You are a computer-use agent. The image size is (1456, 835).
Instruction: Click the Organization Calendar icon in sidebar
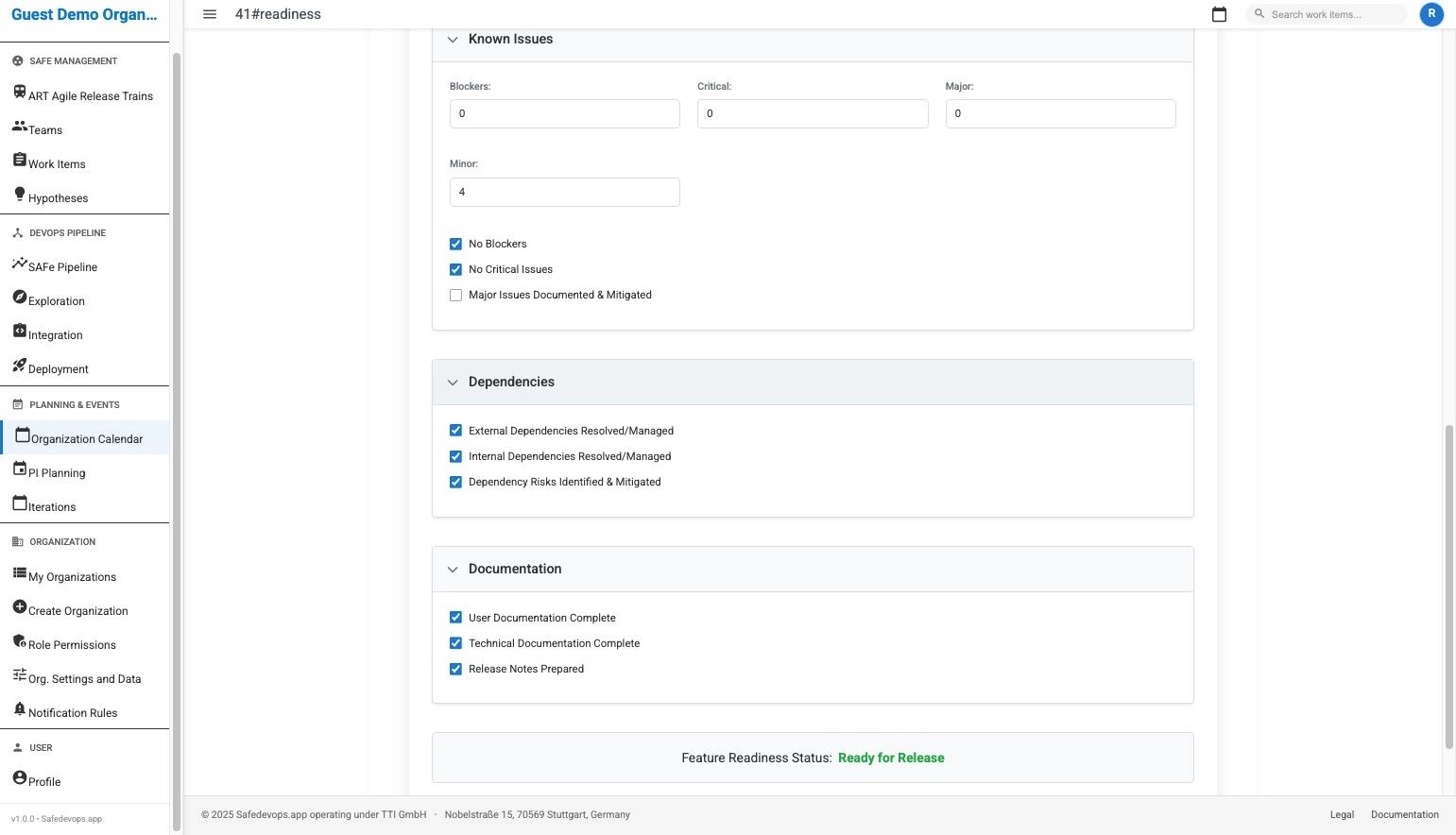23,435
